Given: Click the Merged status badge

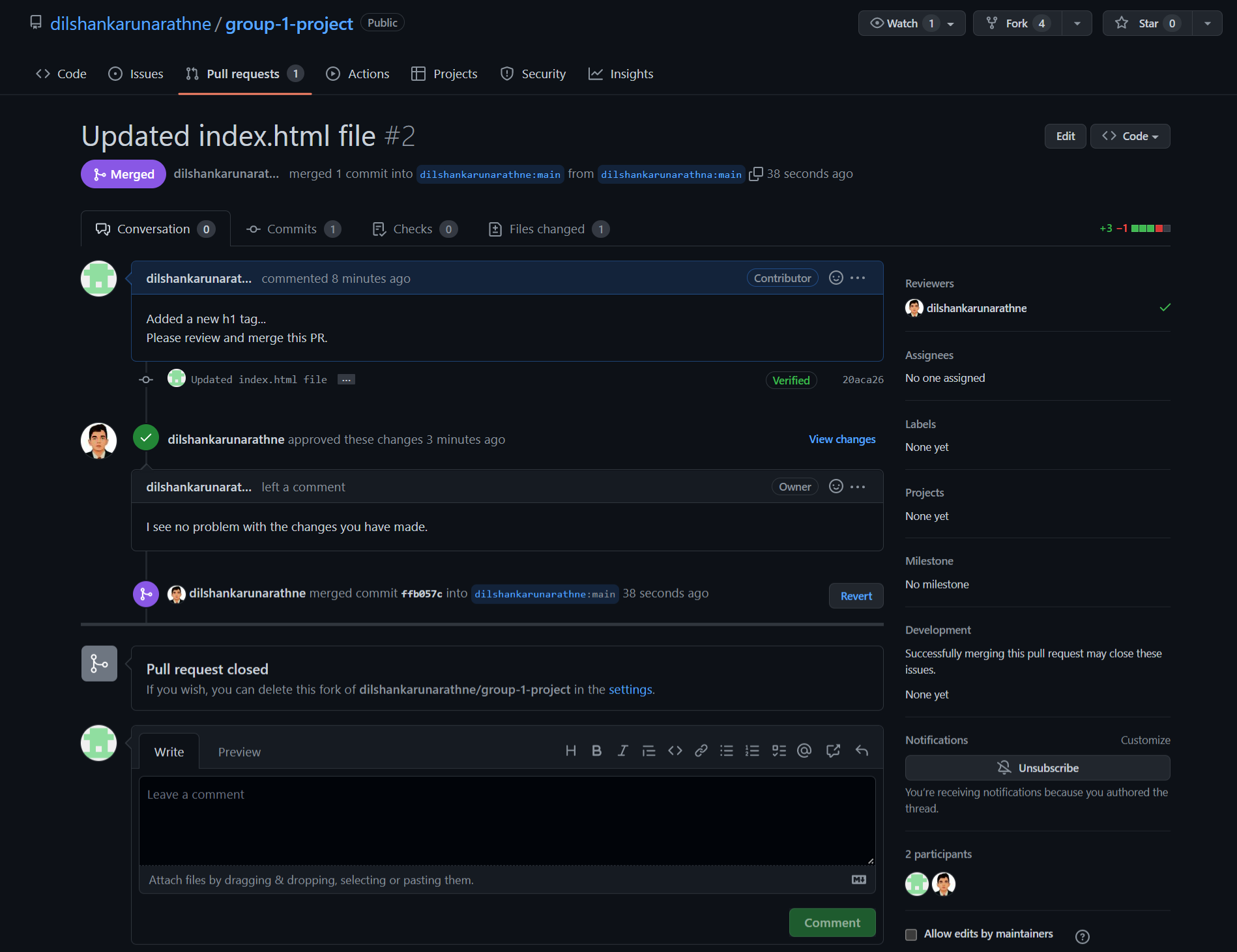Looking at the screenshot, I should (123, 174).
